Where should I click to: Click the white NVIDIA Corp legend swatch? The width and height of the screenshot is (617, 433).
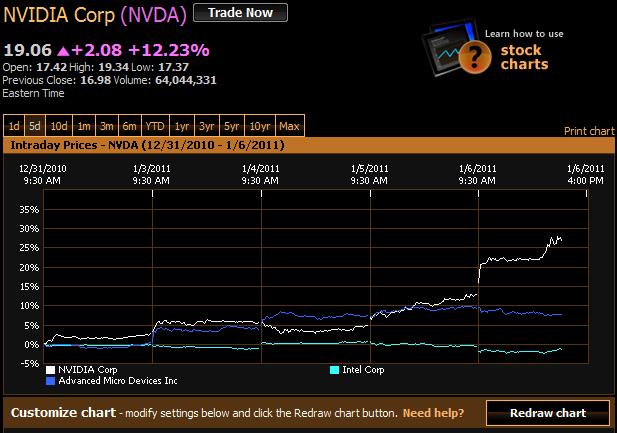[50, 370]
